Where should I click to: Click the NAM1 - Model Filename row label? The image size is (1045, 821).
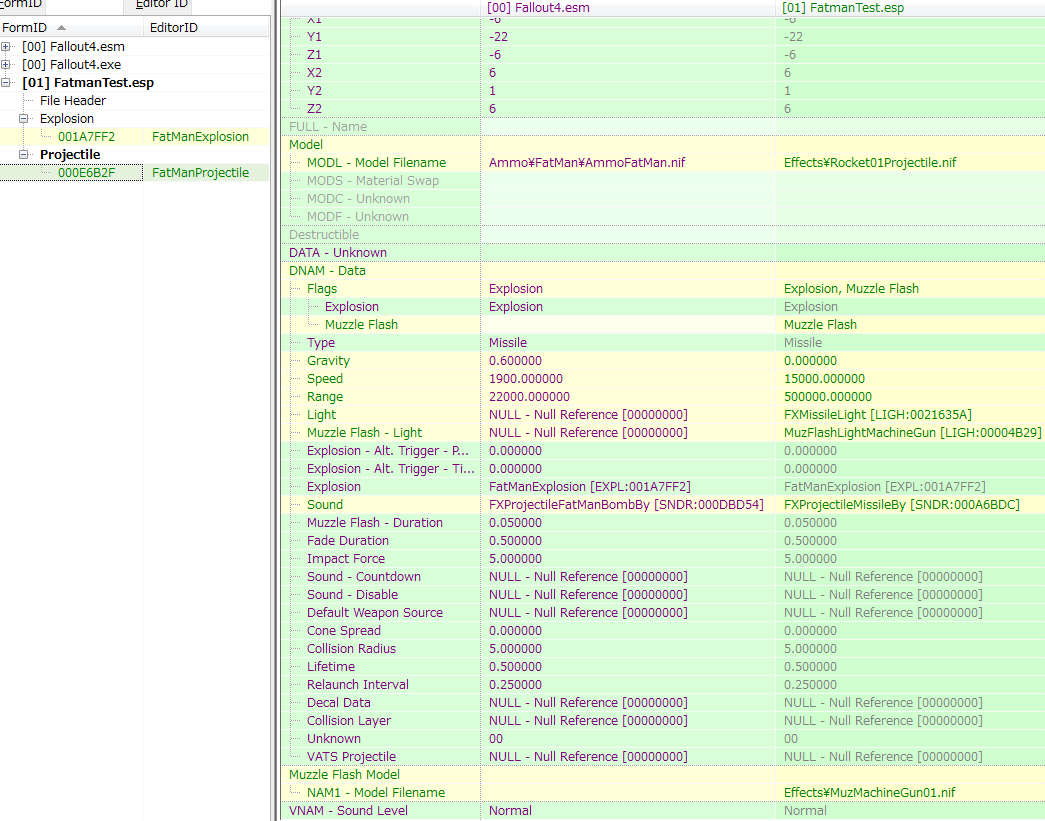[375, 792]
